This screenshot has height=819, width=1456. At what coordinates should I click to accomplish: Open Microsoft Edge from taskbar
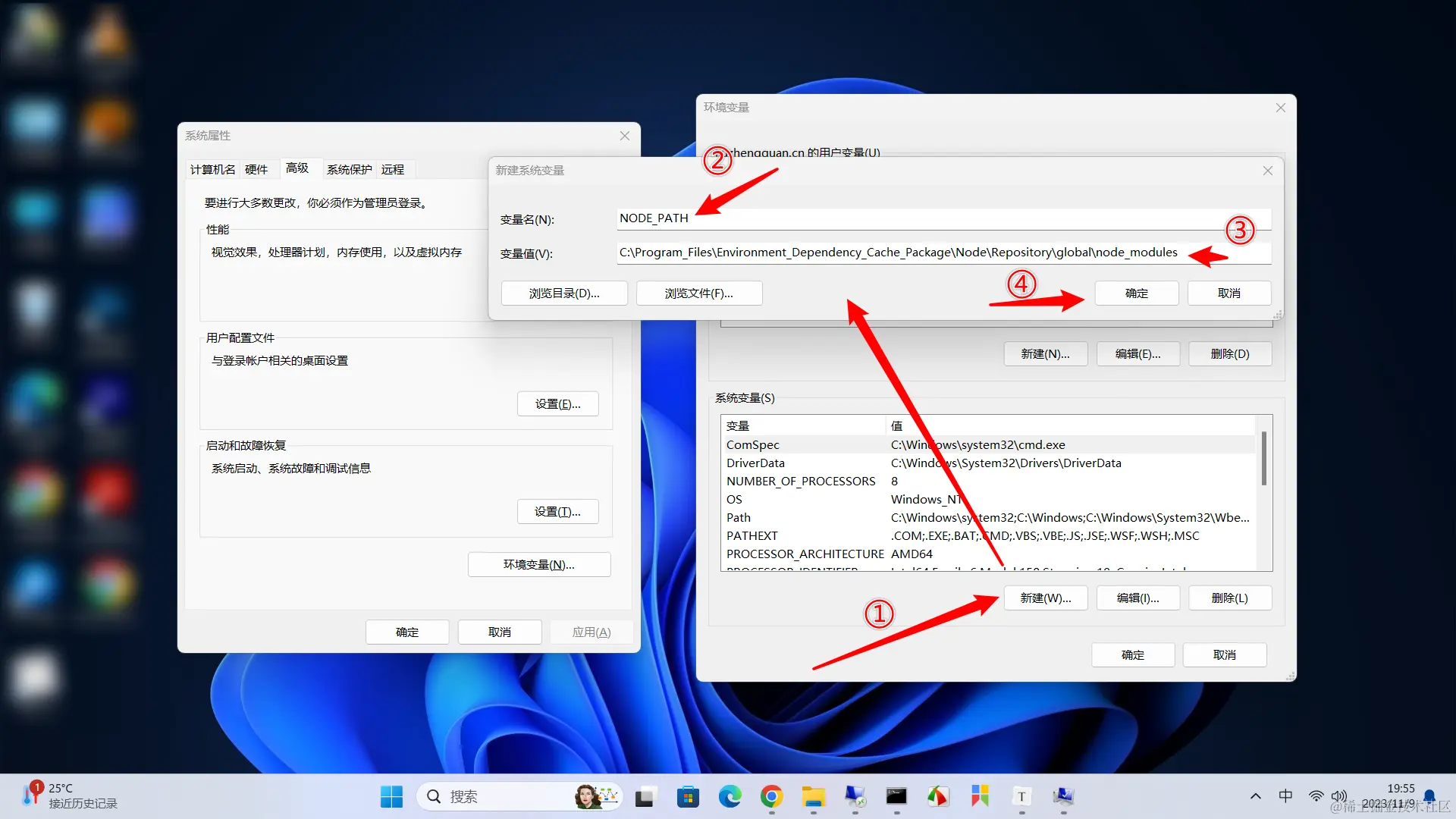click(730, 796)
